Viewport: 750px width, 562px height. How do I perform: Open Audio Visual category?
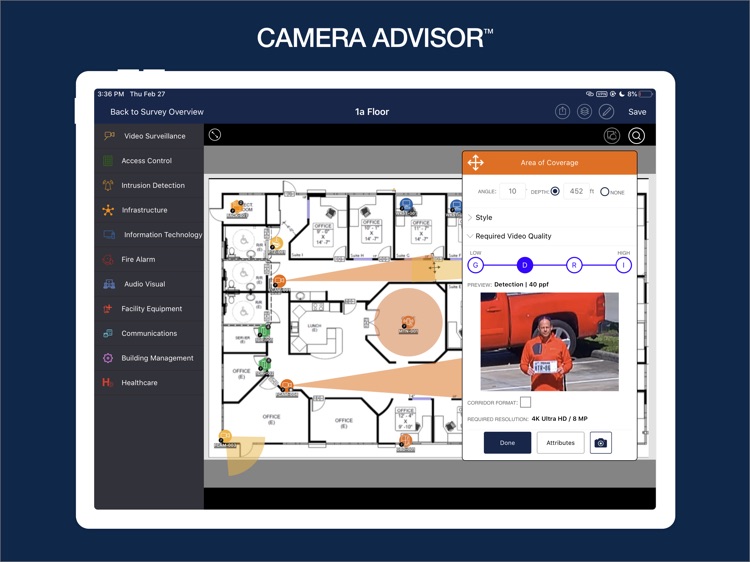149,284
